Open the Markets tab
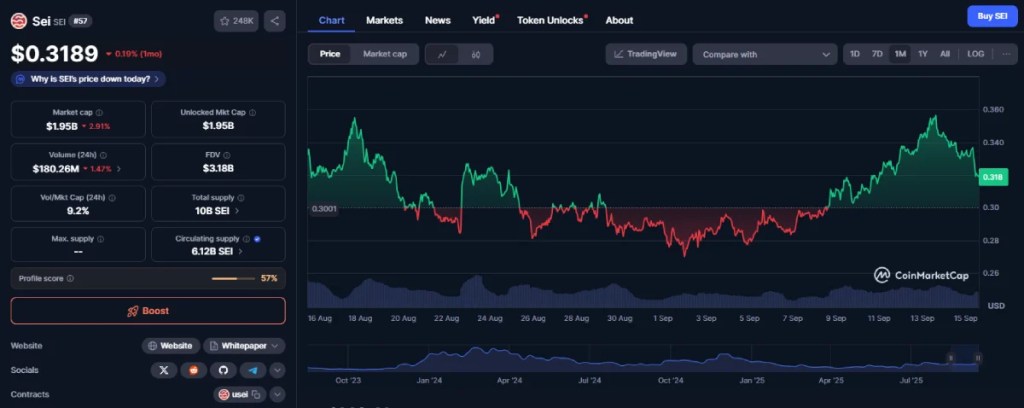Viewport: 1024px width, 408px height. pyautogui.click(x=384, y=20)
